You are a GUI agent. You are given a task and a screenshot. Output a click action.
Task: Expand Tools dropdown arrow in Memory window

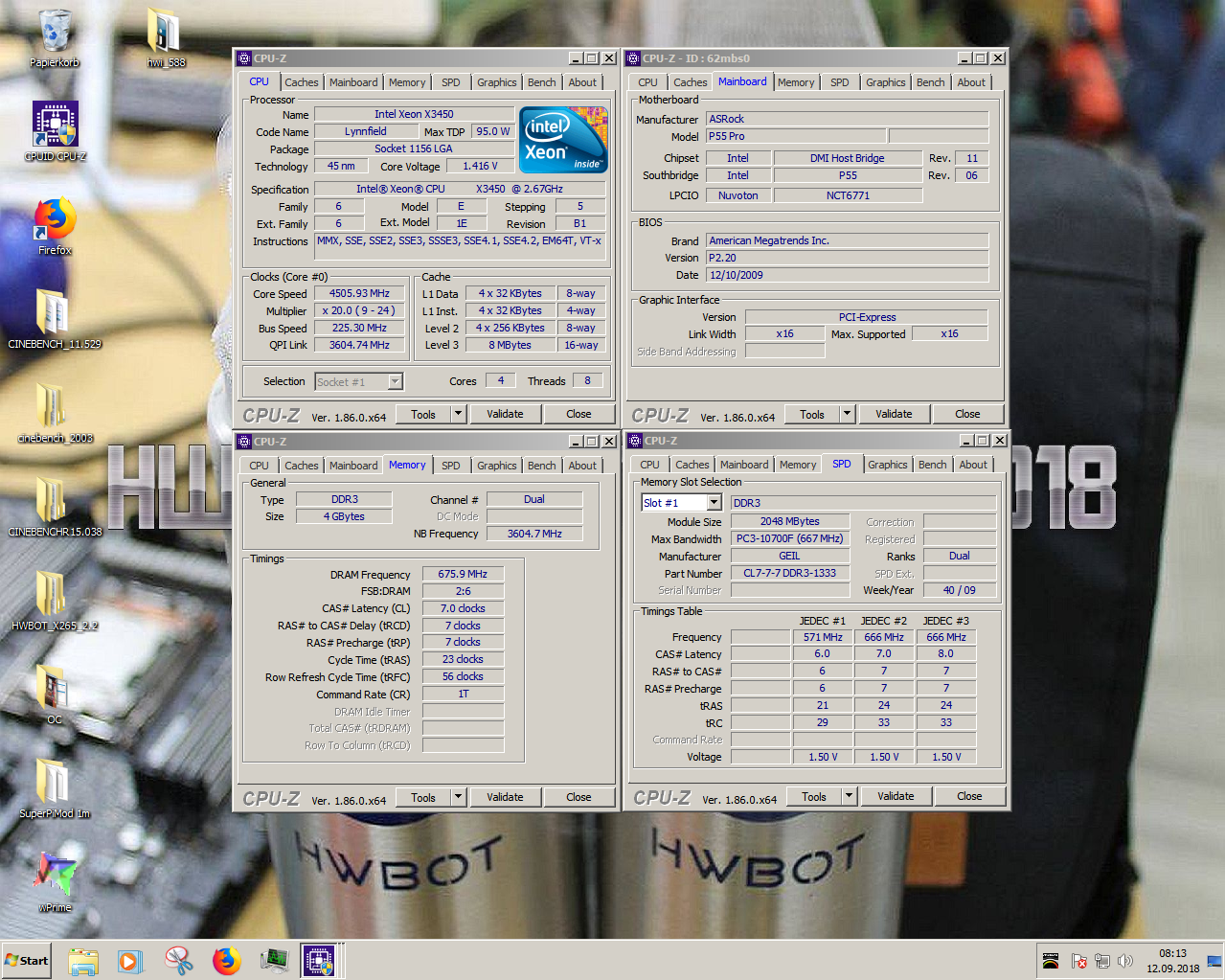[458, 797]
